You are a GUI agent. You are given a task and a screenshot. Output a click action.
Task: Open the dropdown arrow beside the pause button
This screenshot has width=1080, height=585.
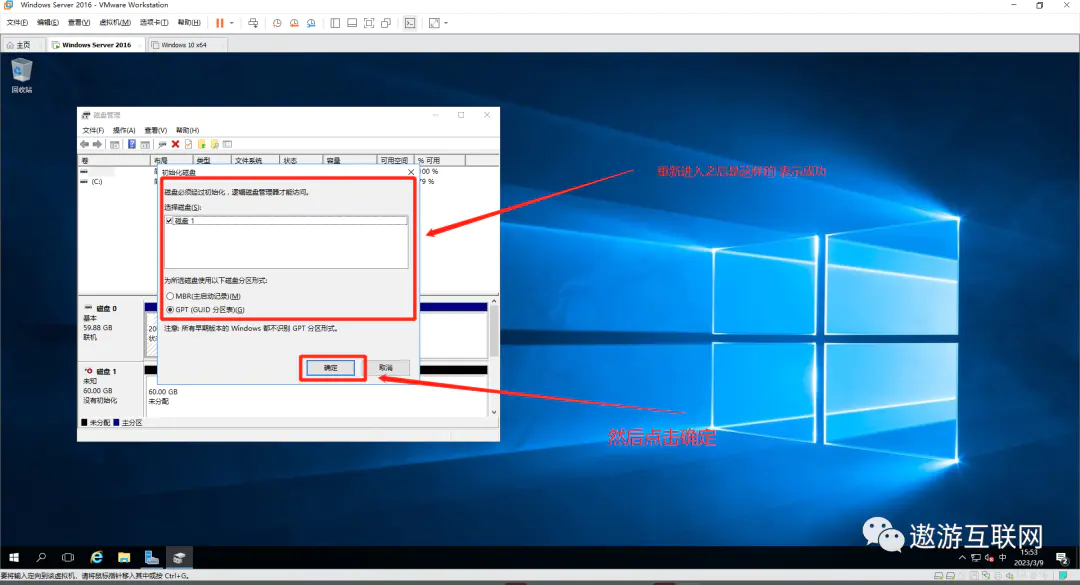coord(231,23)
